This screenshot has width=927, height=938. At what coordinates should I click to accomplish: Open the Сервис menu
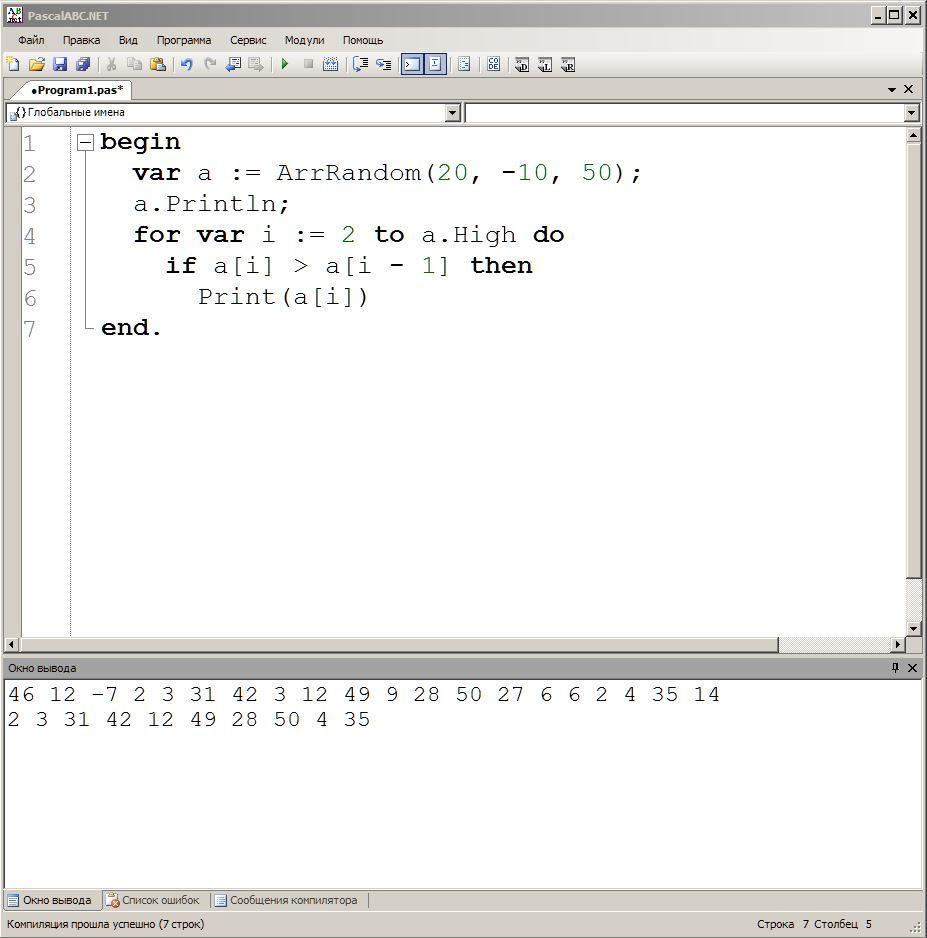[x=248, y=40]
